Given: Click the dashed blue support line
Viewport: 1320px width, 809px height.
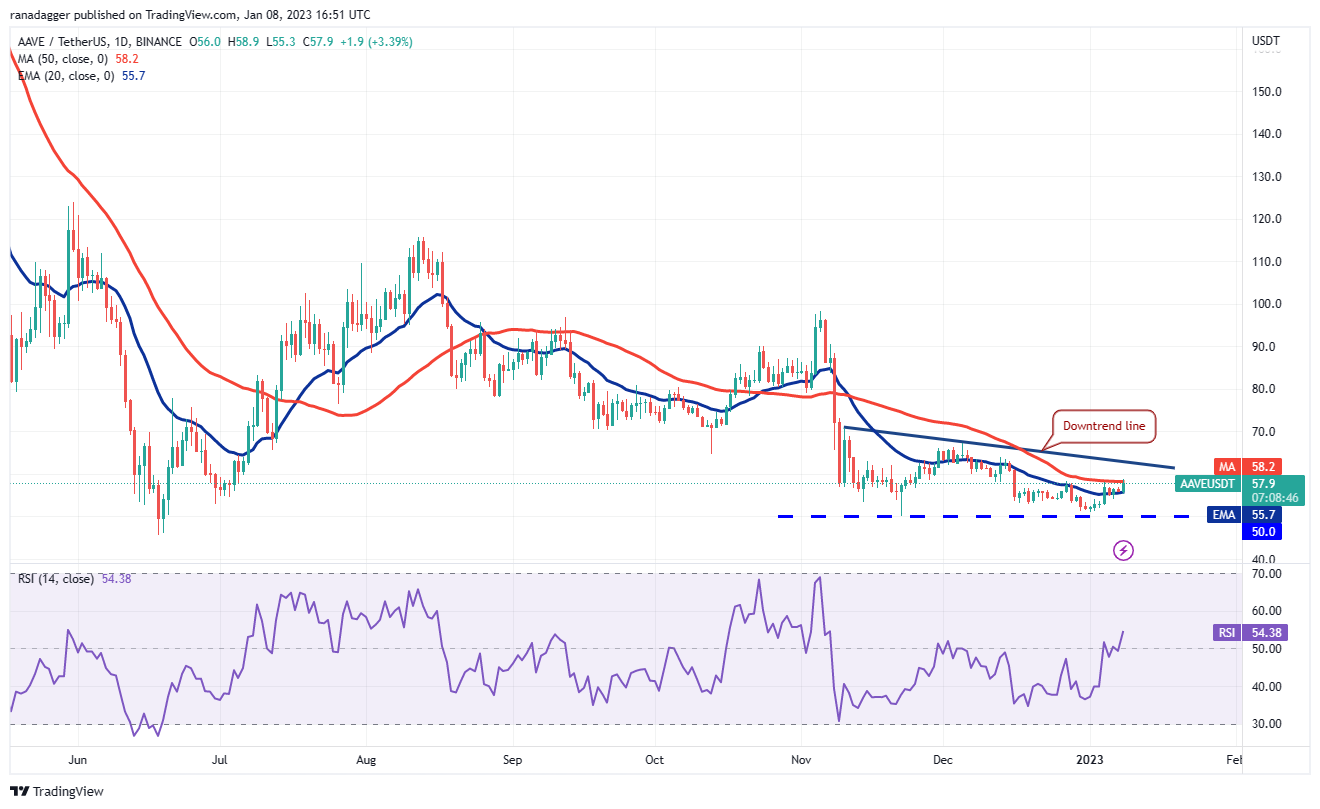Looking at the screenshot, I should [950, 516].
